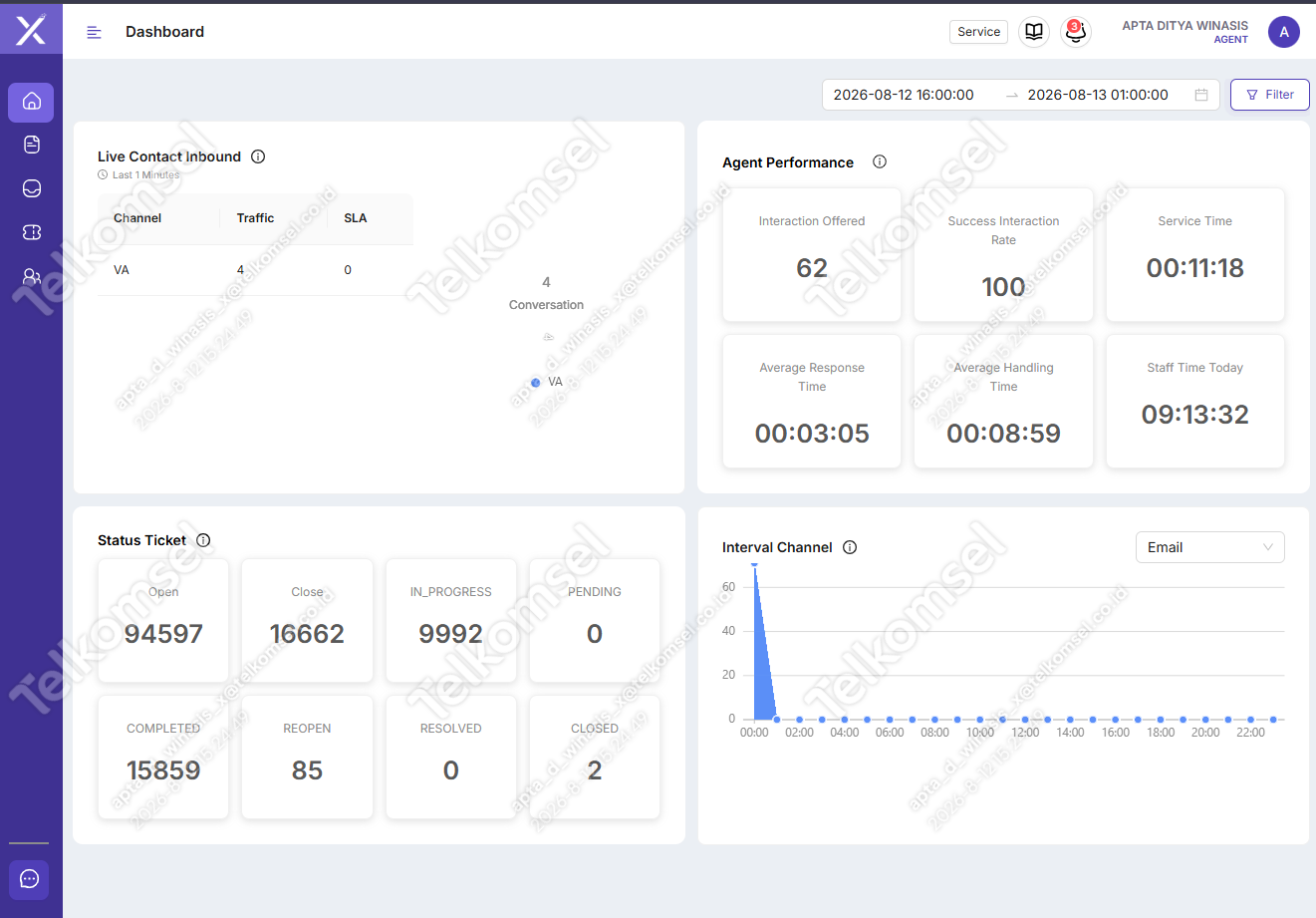
Task: Click the Interaction Offered value 62
Action: pos(812,268)
